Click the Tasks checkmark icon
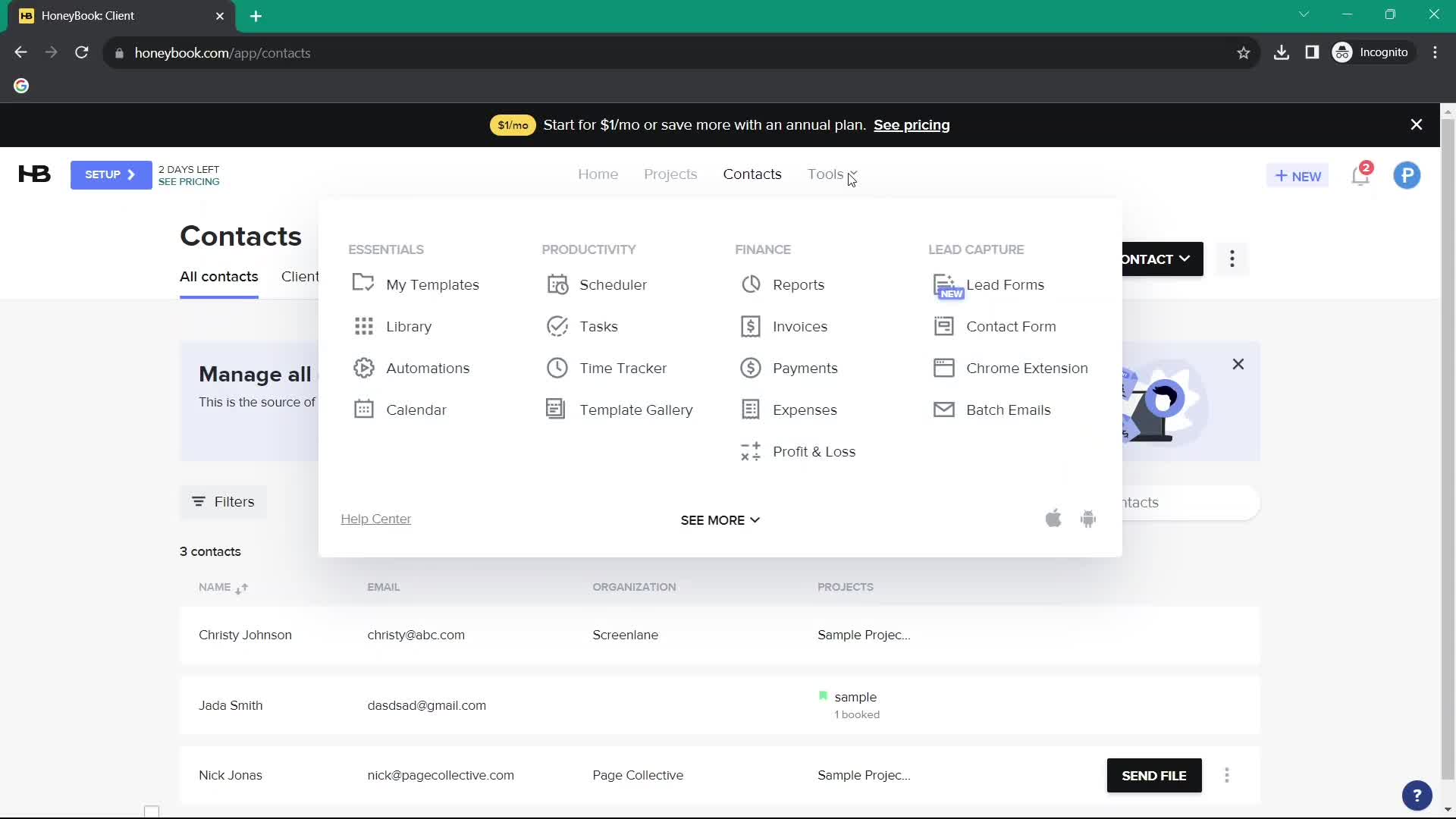This screenshot has width=1456, height=819. (557, 326)
